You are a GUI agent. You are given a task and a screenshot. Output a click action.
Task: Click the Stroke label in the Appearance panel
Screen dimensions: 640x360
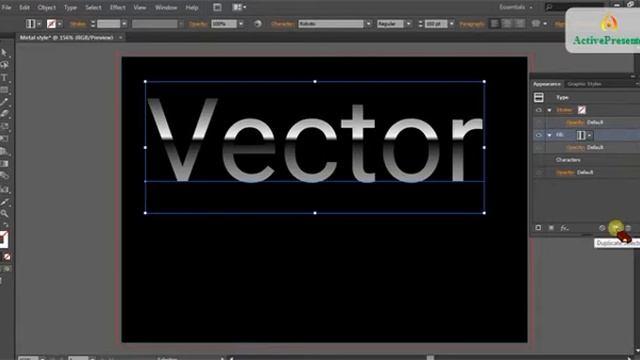[x=564, y=110]
